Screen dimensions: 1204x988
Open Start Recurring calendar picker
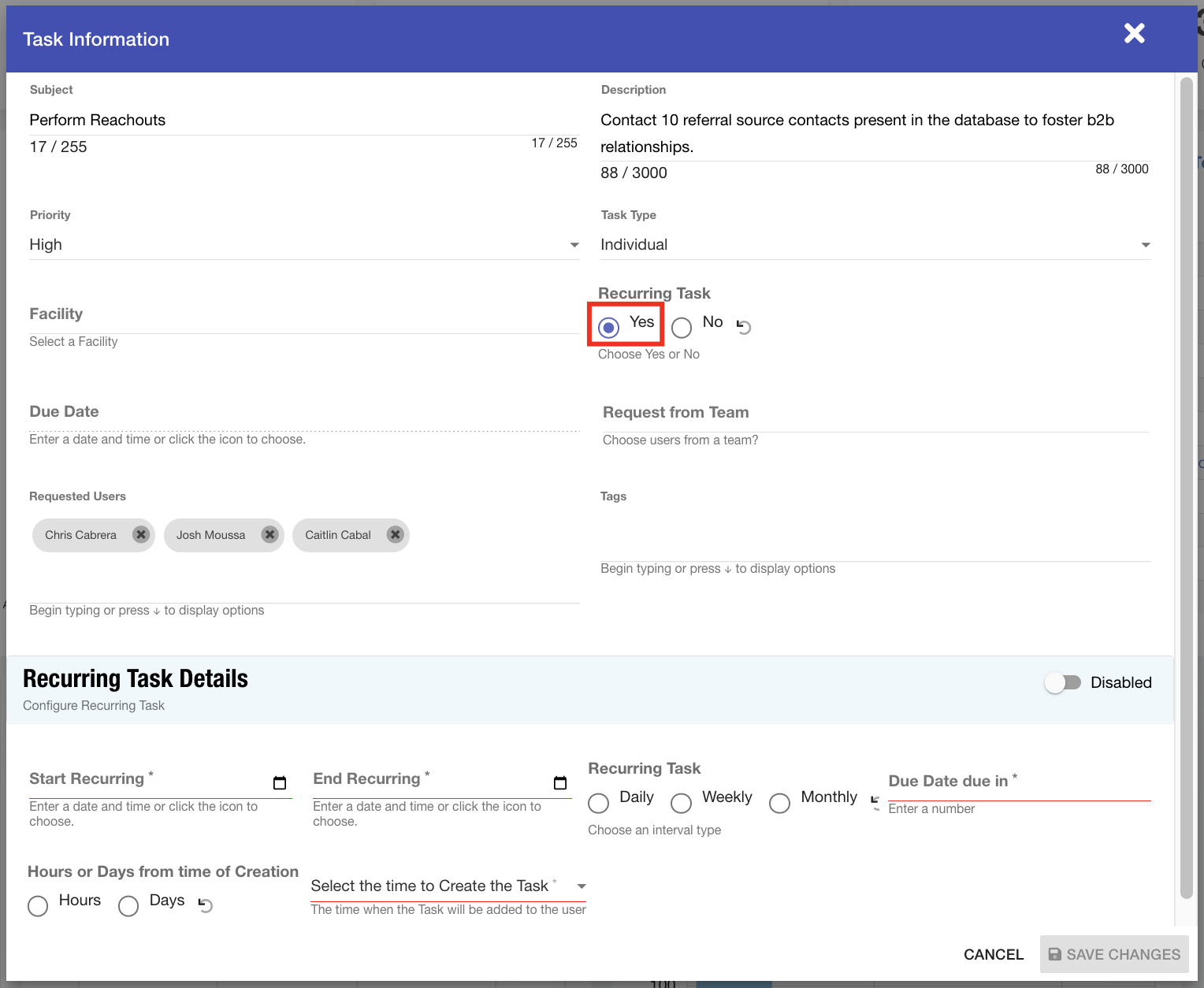[280, 782]
